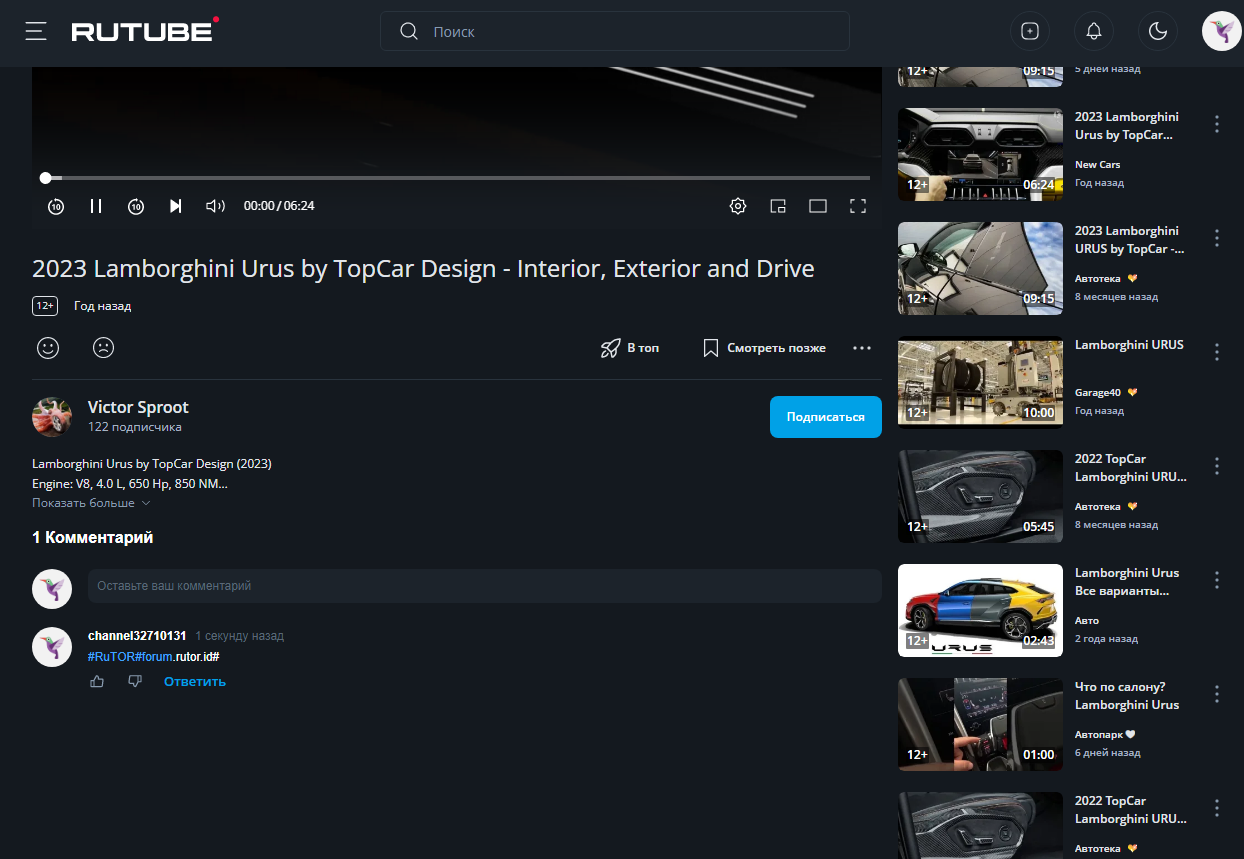1244x859 pixels.
Task: Enable picture-in-picture mode
Action: click(778, 206)
